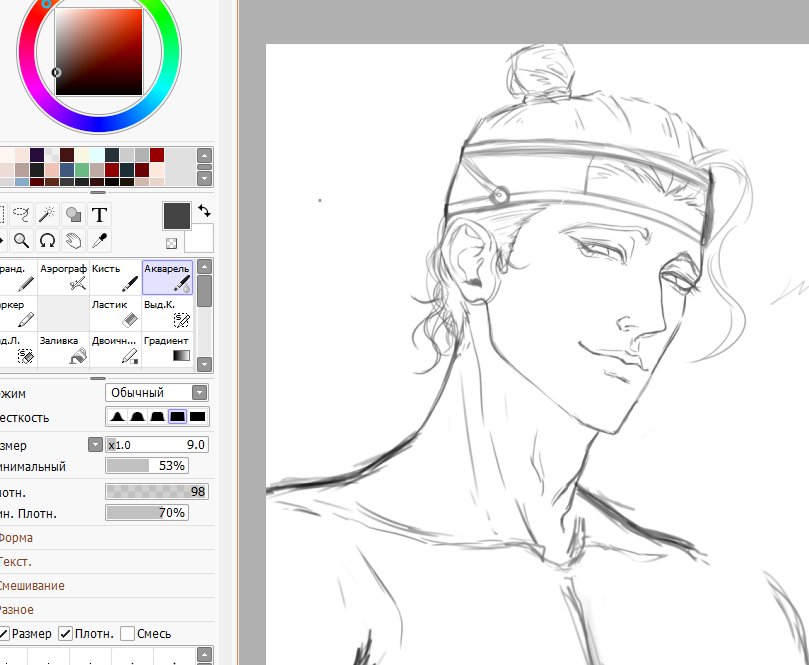Select the Text tool (T)
This screenshot has height=665, width=809.
click(99, 214)
